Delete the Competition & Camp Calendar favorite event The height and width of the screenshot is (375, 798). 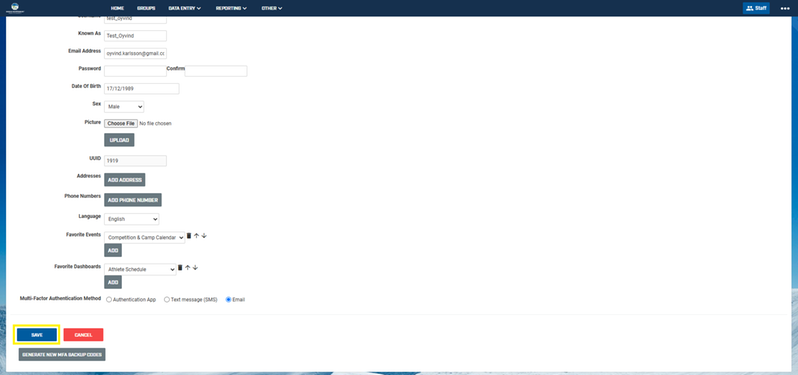tap(189, 236)
